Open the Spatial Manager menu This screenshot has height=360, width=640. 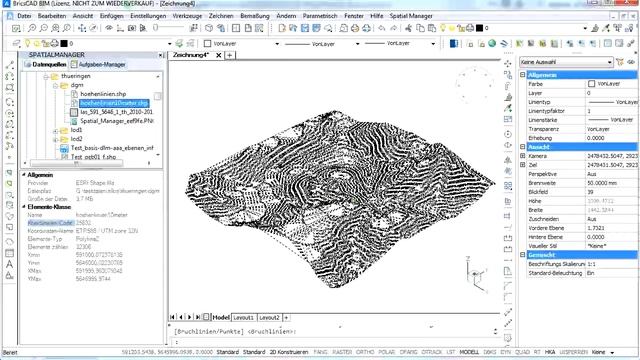pyautogui.click(x=411, y=16)
